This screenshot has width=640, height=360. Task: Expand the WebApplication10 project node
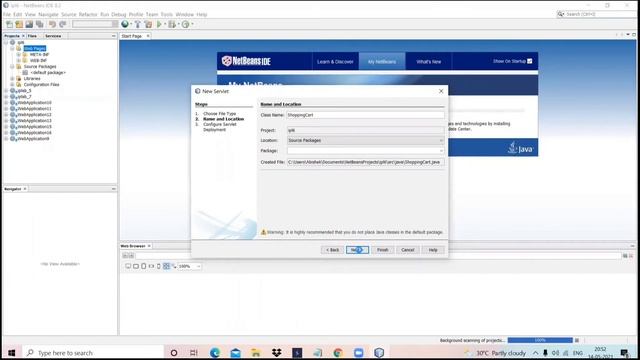tap(6, 103)
